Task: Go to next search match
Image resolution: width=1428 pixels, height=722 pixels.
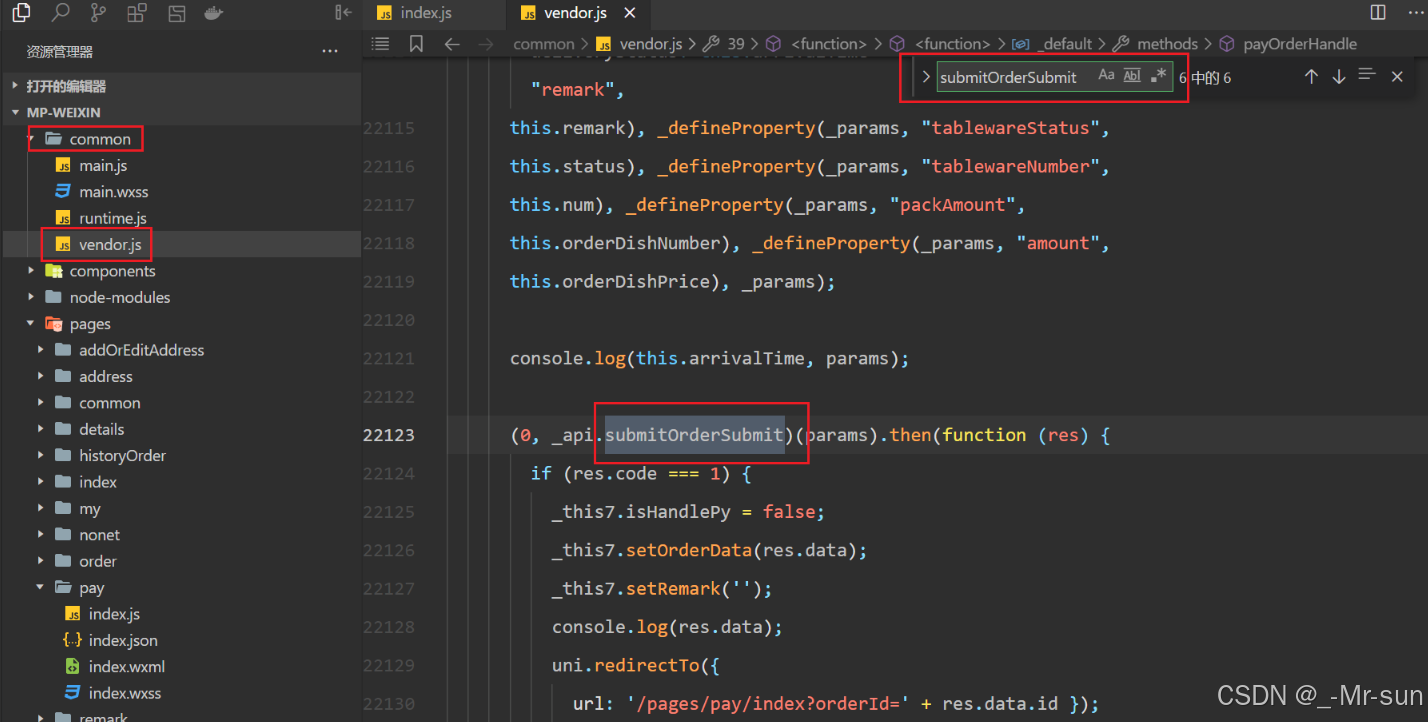Action: [x=1339, y=77]
